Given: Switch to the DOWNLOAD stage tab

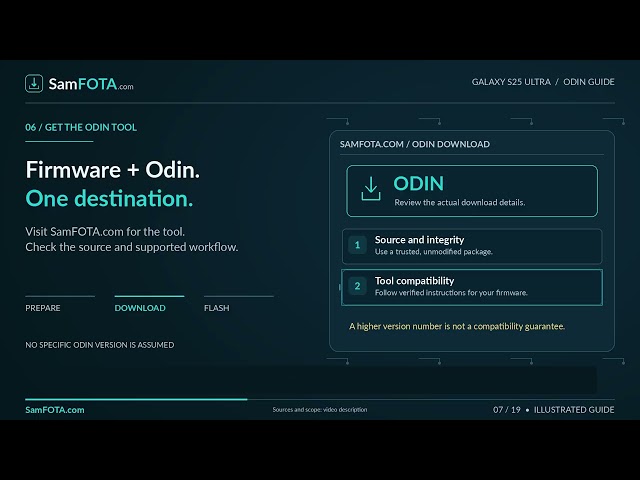Looking at the screenshot, I should tap(140, 308).
